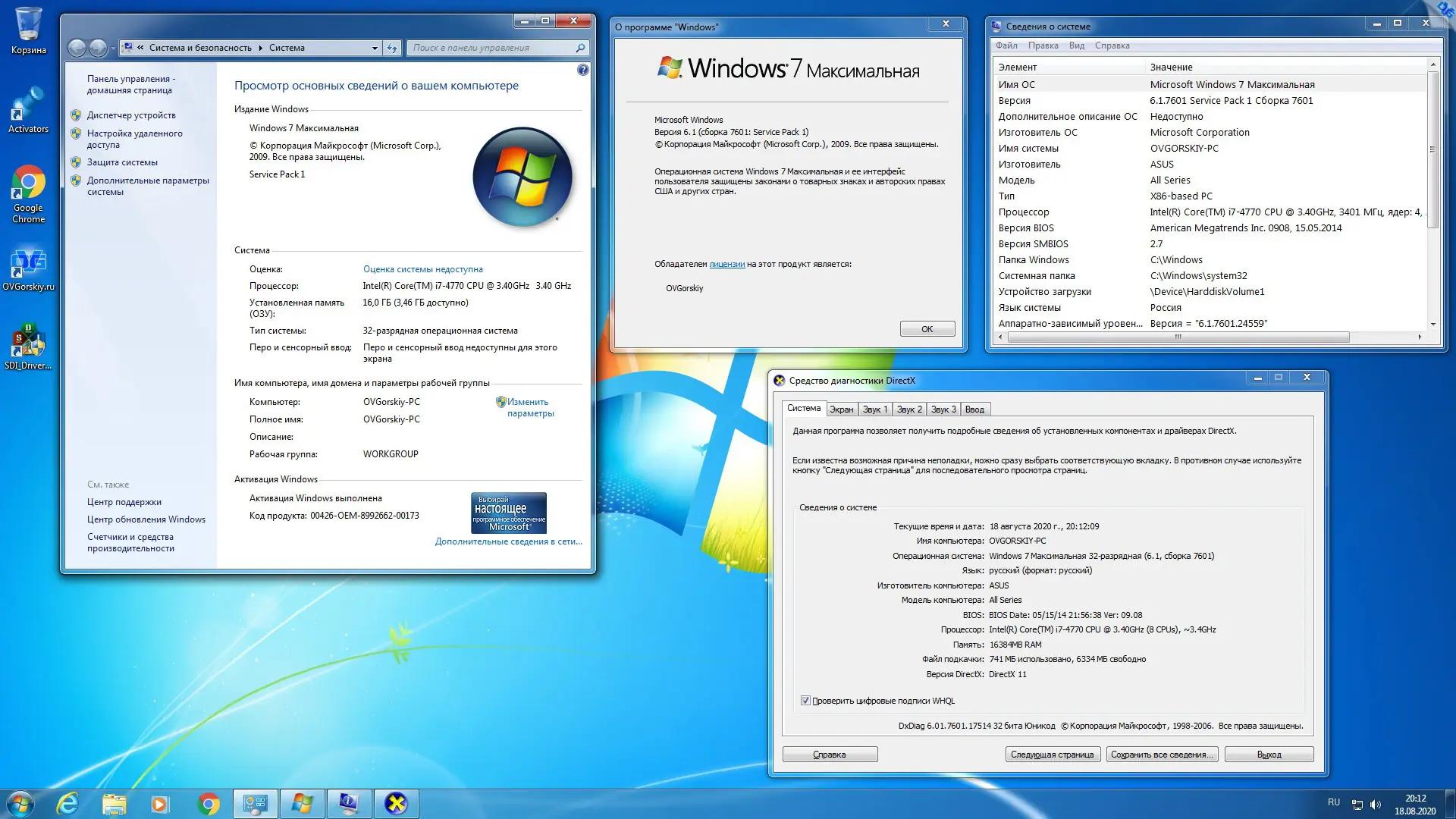The width and height of the screenshot is (1456, 819).
Task: Click the 'Следующая страница' button
Action: point(1052,755)
